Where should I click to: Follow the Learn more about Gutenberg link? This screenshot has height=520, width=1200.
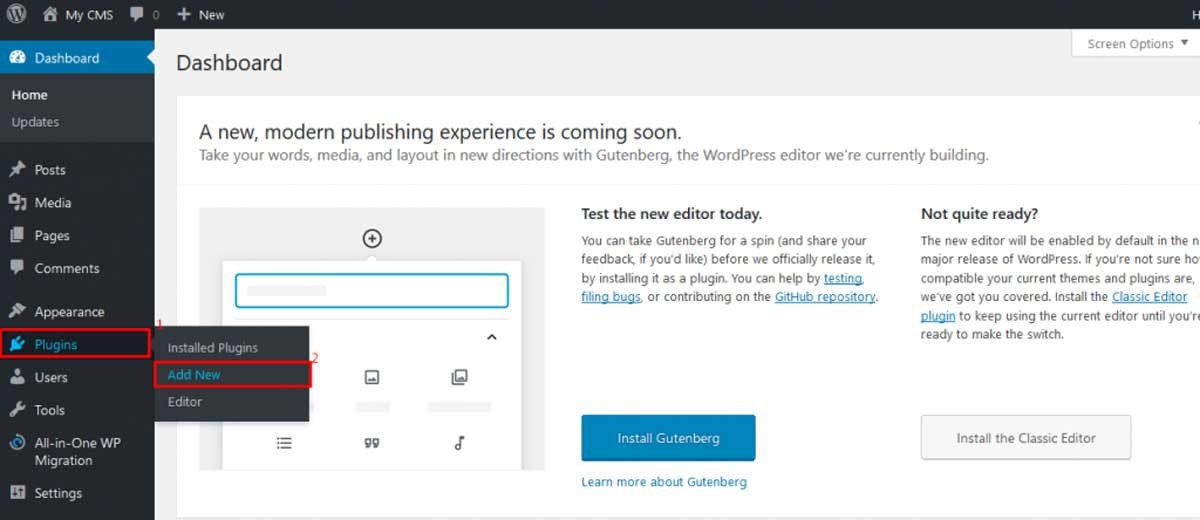(x=664, y=482)
